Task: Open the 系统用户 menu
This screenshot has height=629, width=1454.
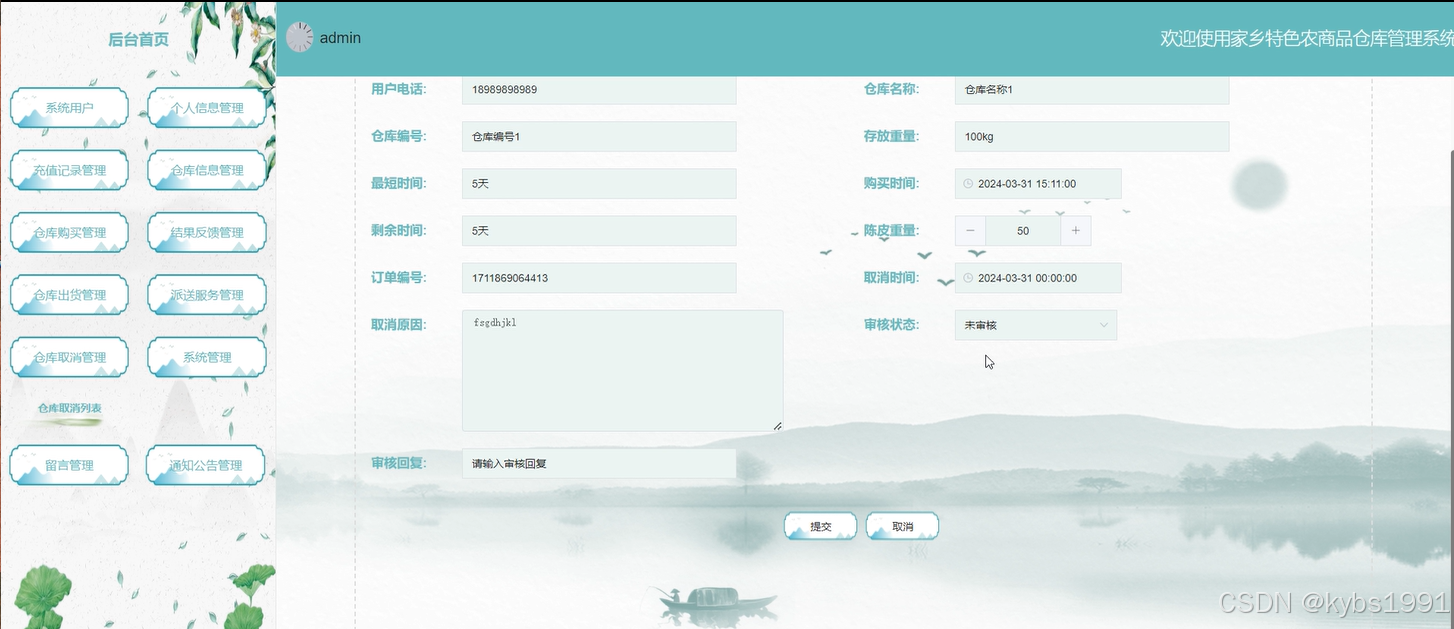Action: tap(69, 108)
